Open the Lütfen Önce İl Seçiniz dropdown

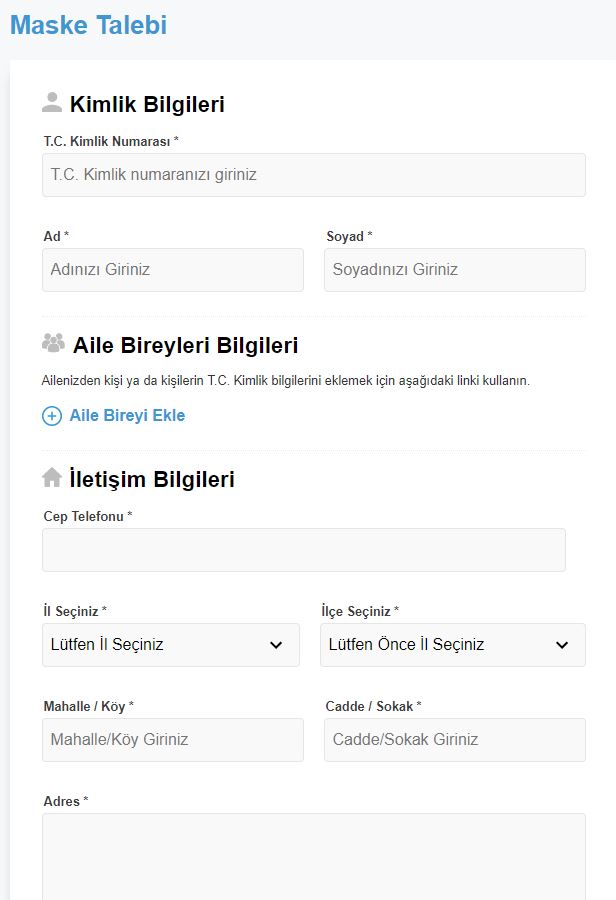point(453,645)
